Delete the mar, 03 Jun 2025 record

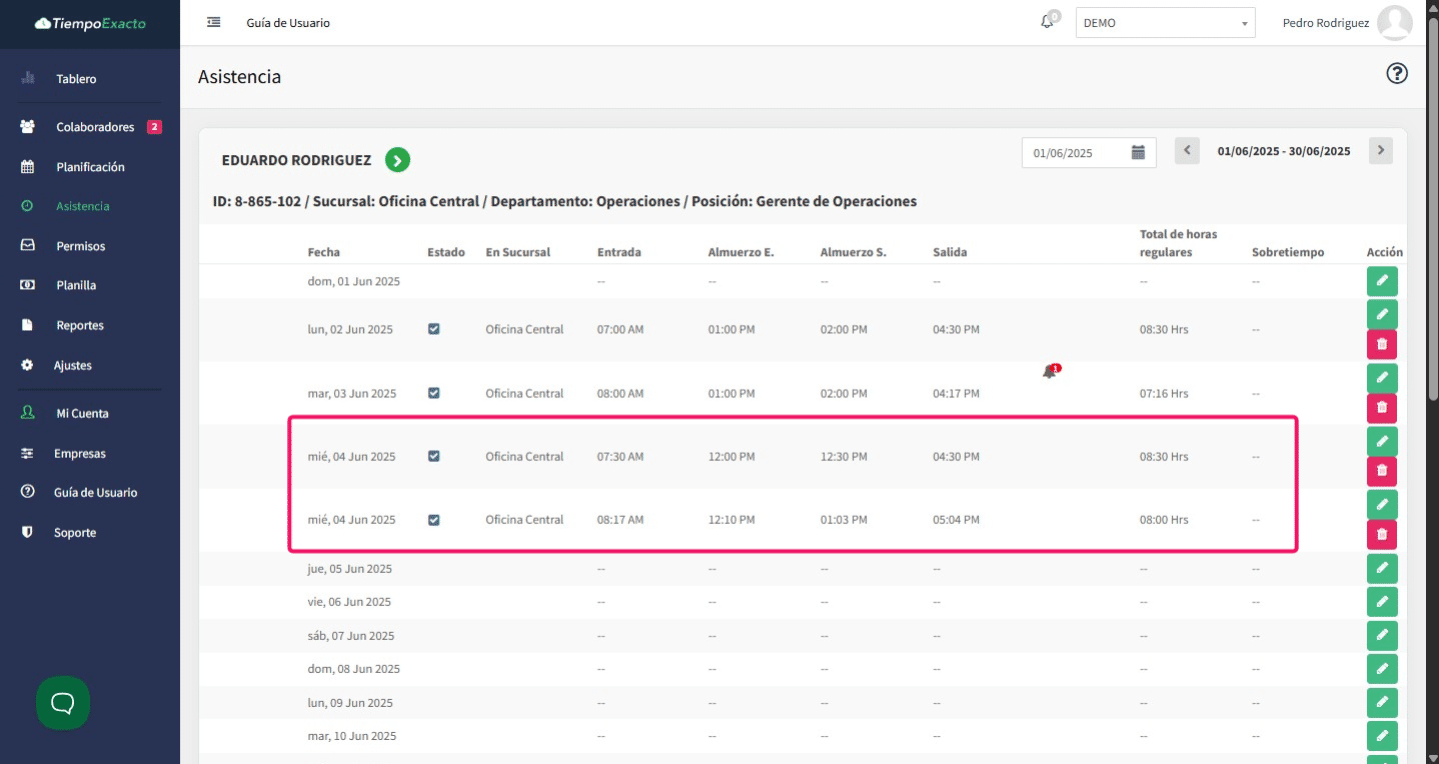click(x=1381, y=408)
